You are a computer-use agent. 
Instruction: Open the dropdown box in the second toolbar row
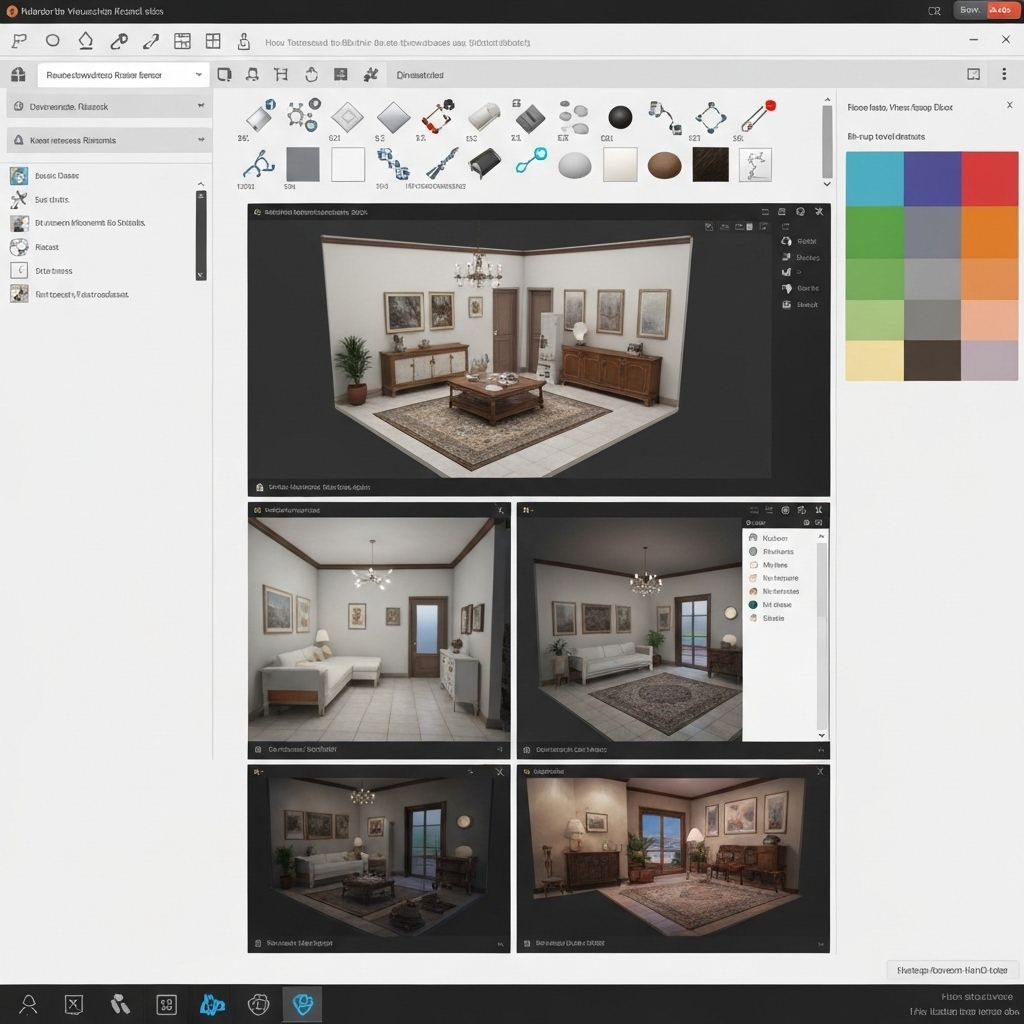tap(123, 75)
